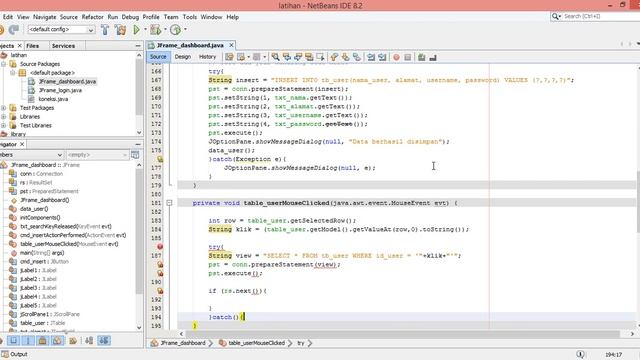
Task: Click the Output window icon at the bottom
Action: tap(4, 354)
